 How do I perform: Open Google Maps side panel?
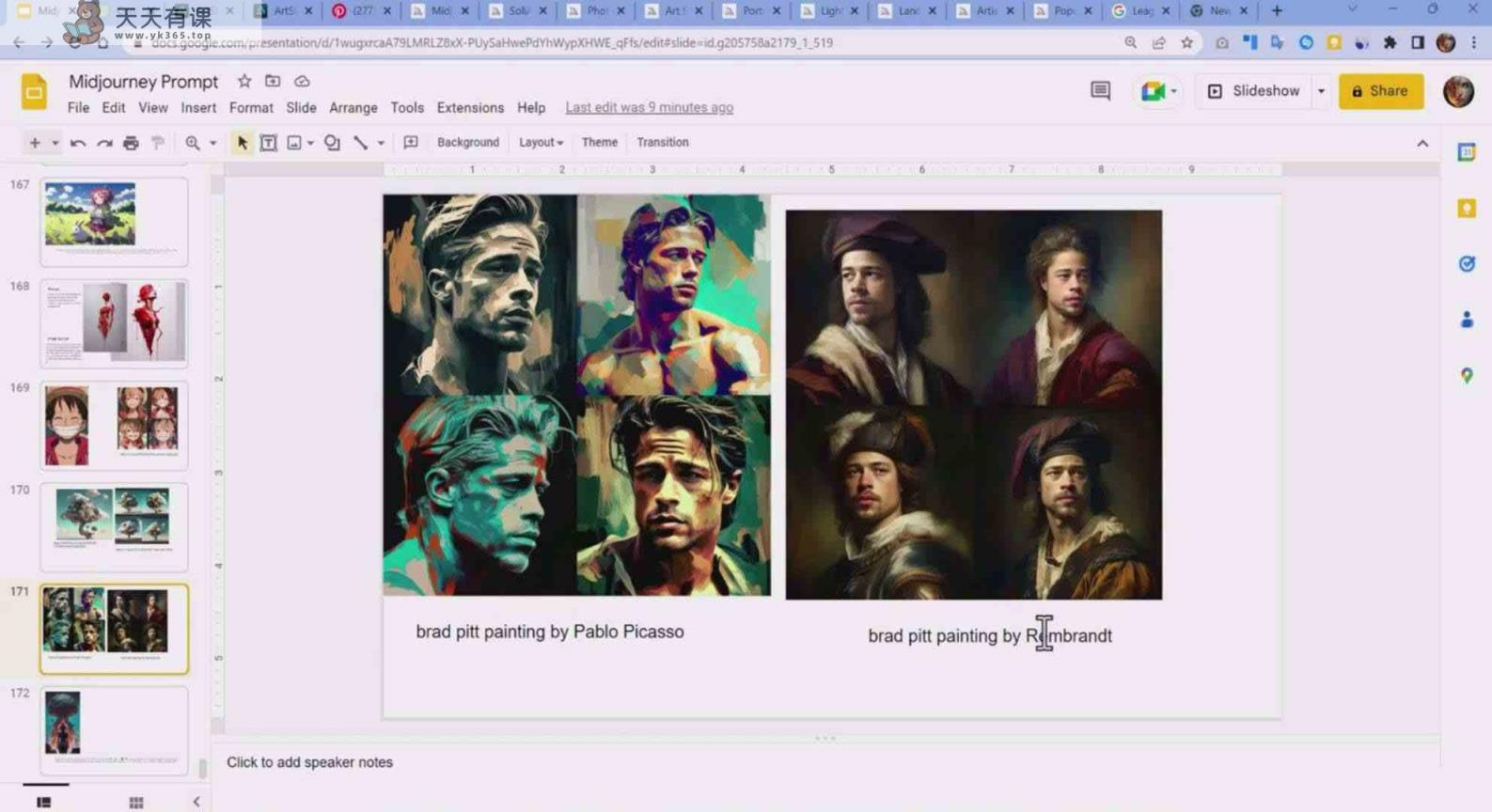point(1467,376)
